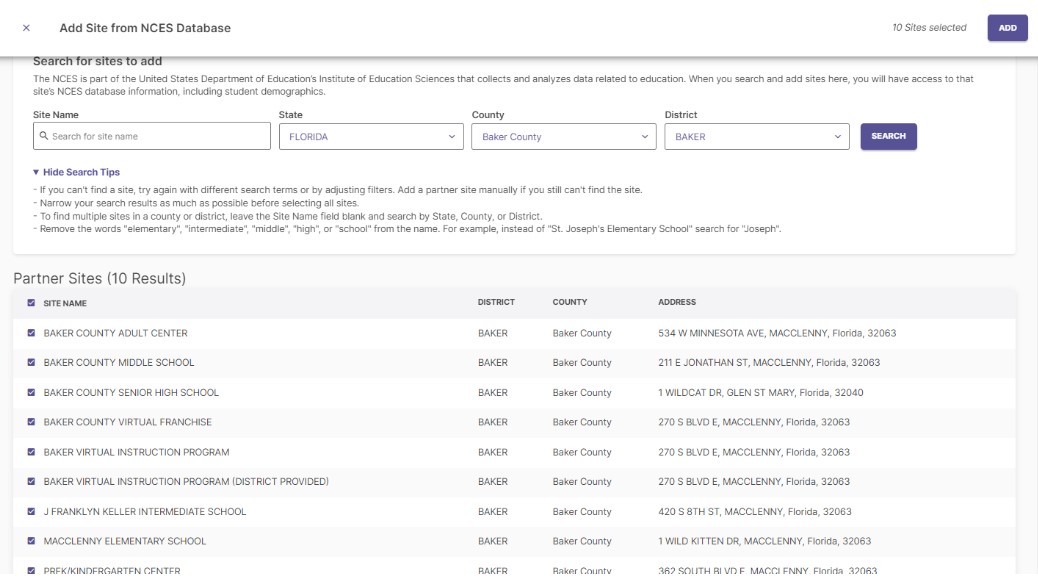Click address 534 W MINNESOTA AVE, MACCLENNY
Screen dimensions: 1038x587
(x=777, y=333)
